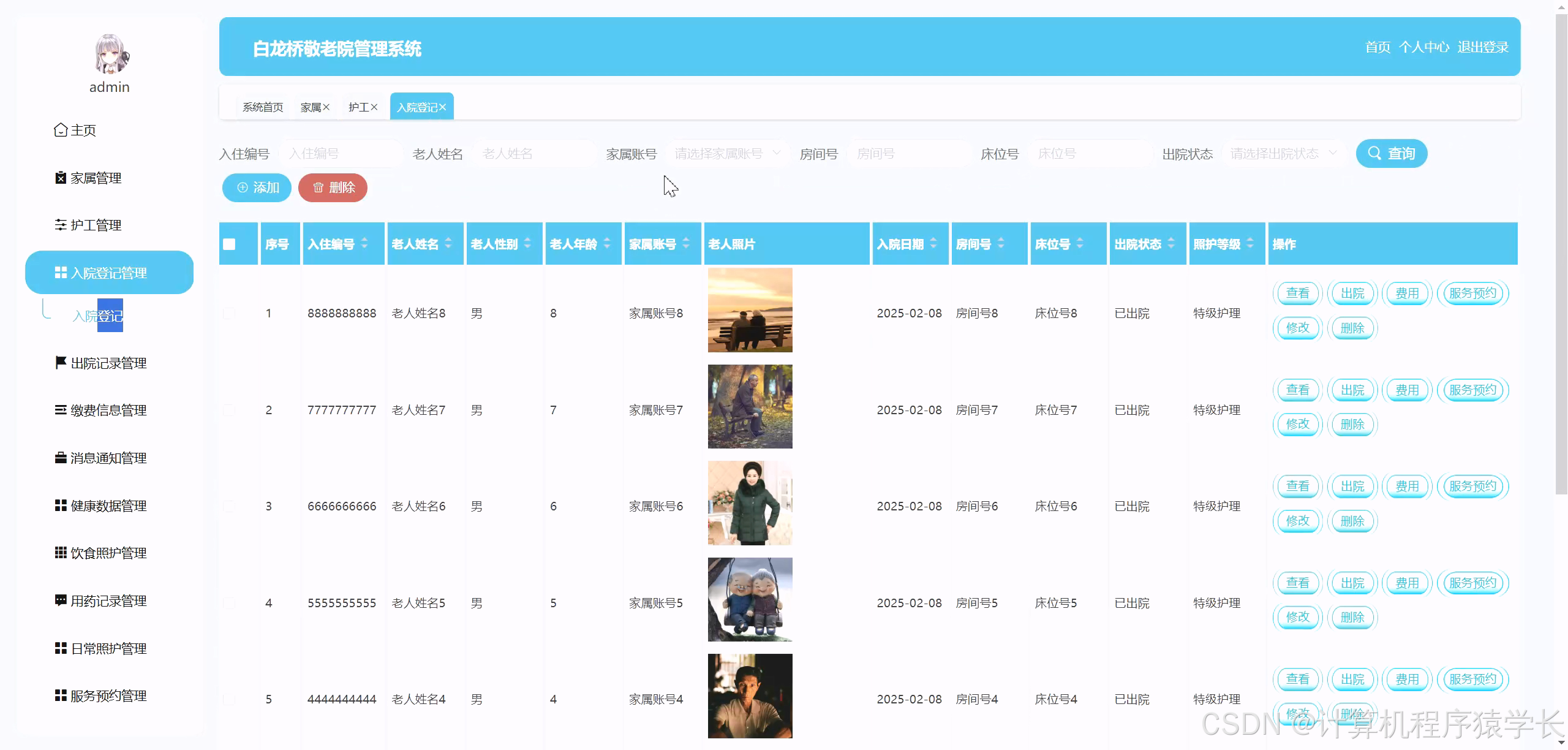The image size is (1568, 750).
Task: Click 退出登录 to log out
Action: coord(1483,47)
